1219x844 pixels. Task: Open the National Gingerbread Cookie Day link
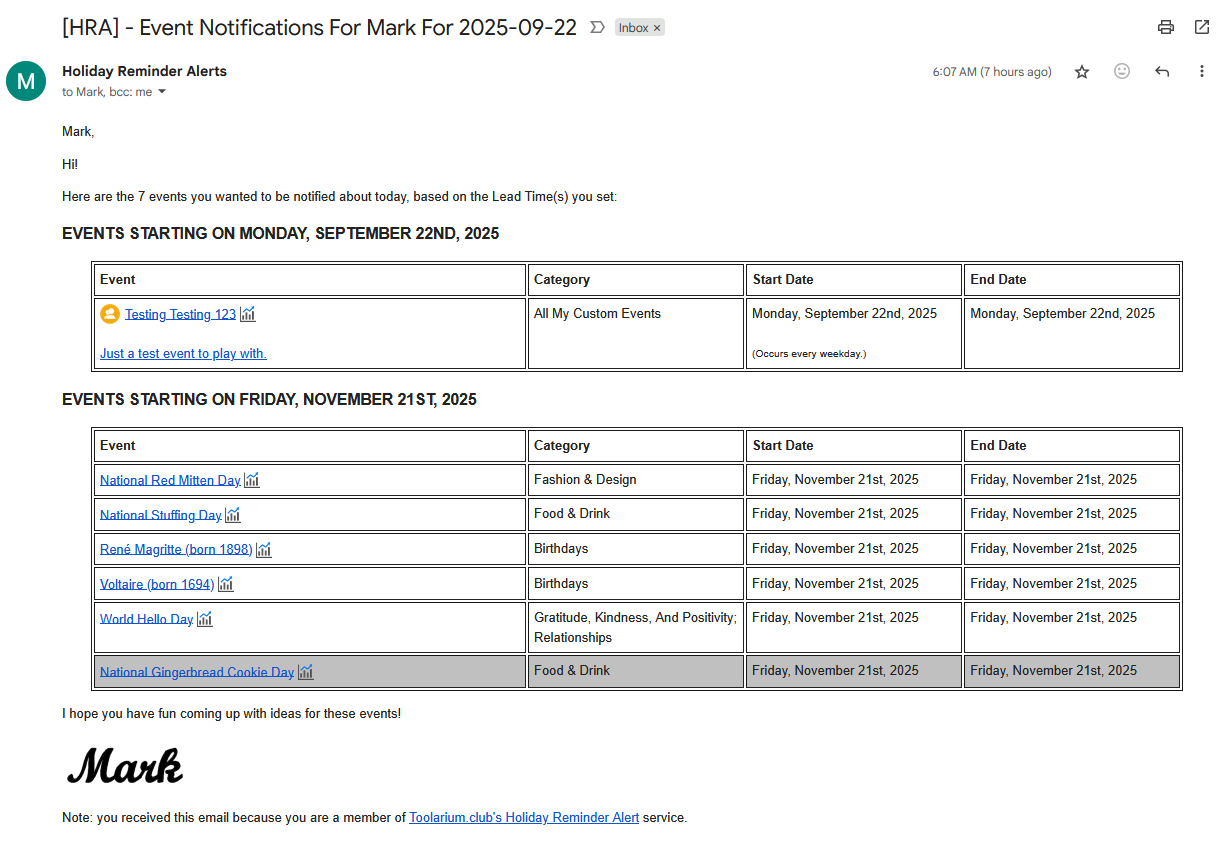[196, 671]
